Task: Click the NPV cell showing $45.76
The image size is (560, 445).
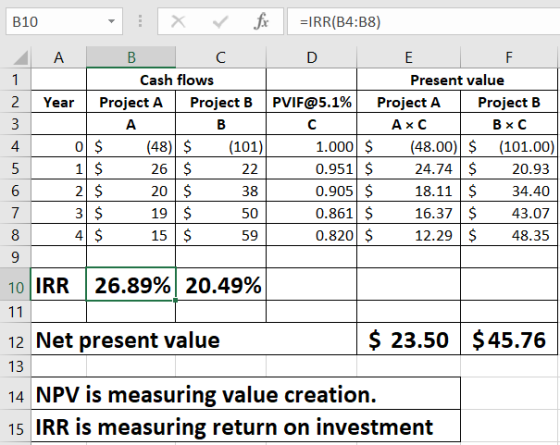Action: click(x=509, y=339)
